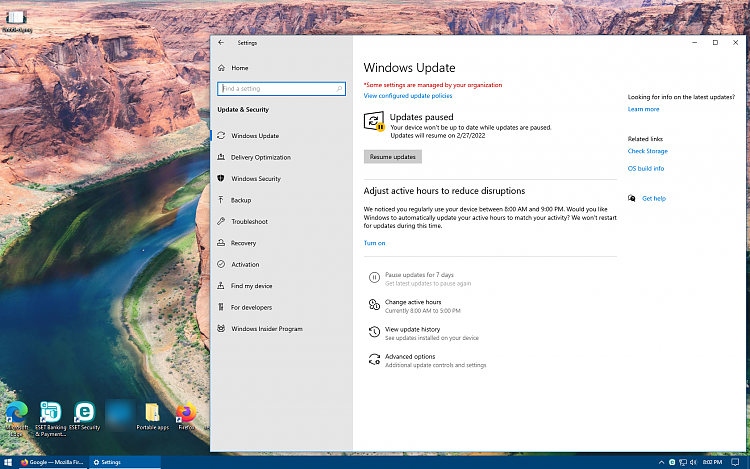The image size is (750, 469).
Task: Click the Settings back arrow
Action: pos(221,43)
